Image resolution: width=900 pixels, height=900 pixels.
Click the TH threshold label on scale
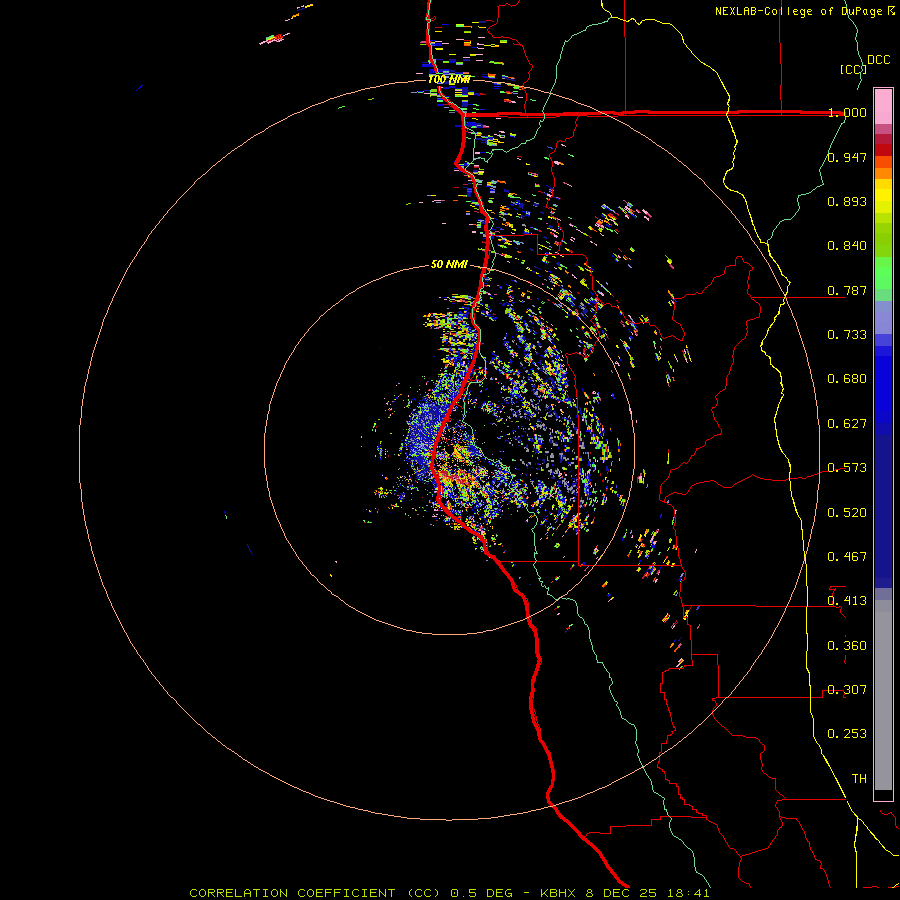(859, 779)
